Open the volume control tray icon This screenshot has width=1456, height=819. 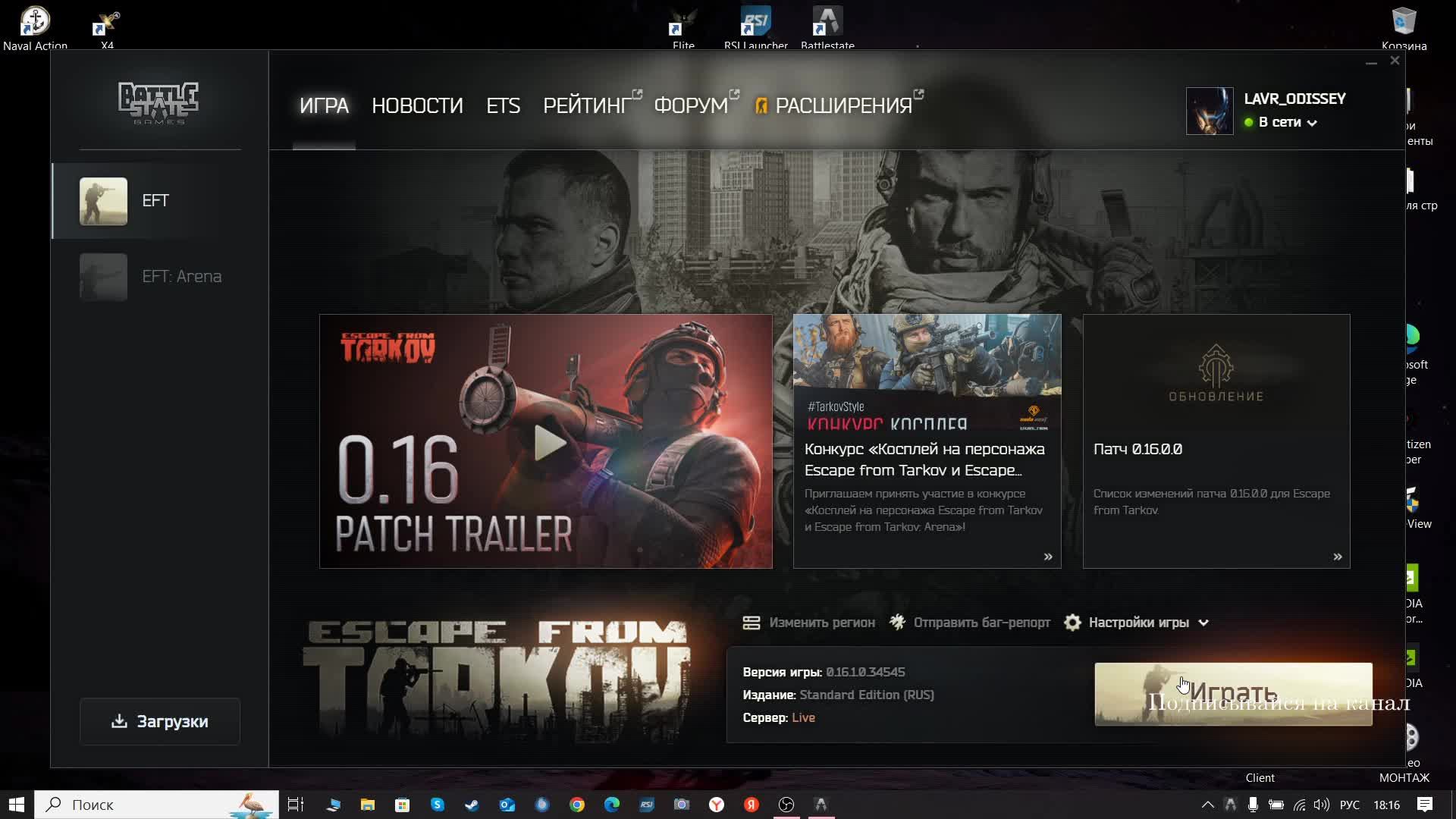coord(1322,805)
